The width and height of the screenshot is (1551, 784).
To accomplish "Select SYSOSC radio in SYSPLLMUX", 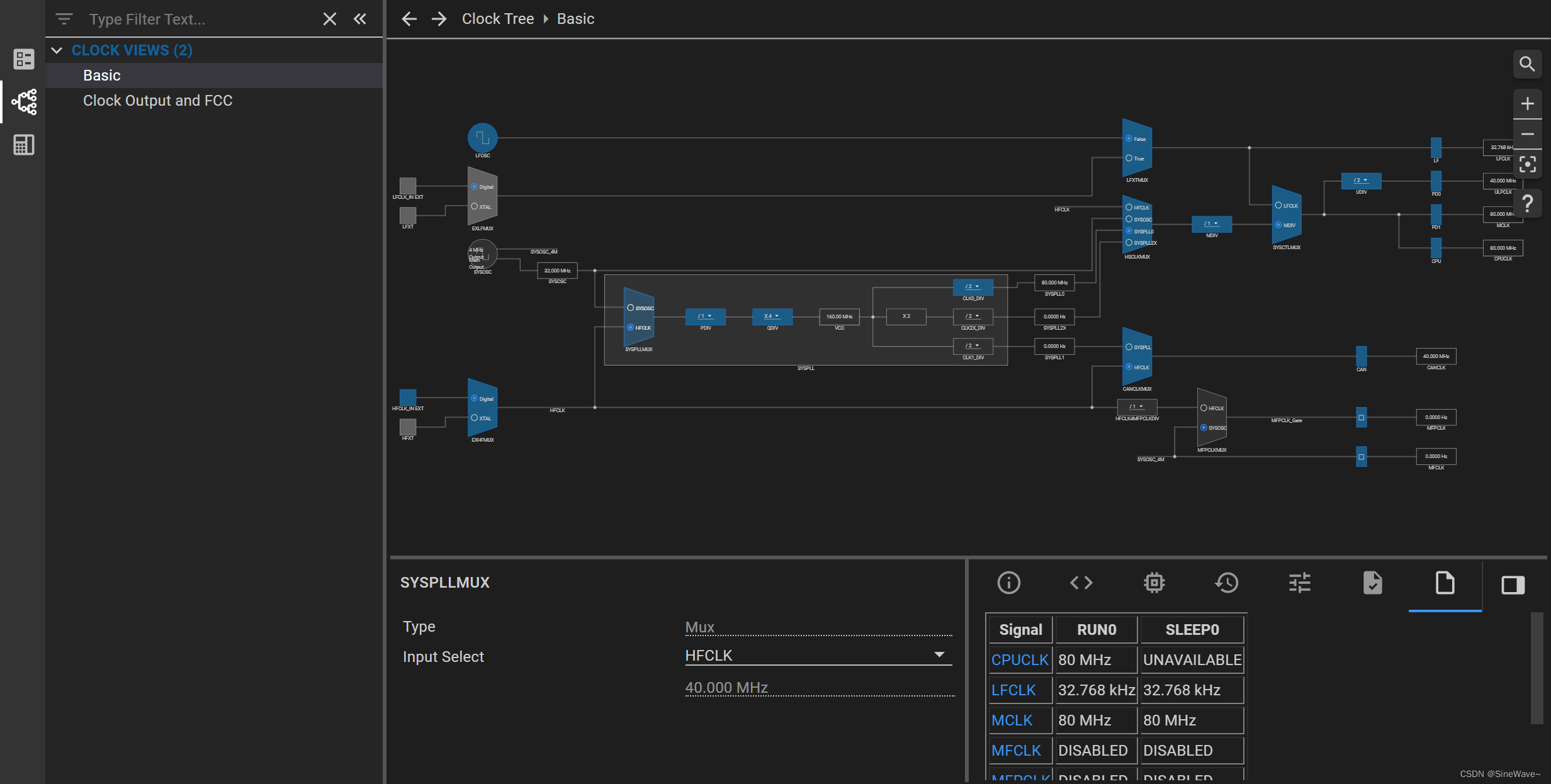I will tap(631, 308).
